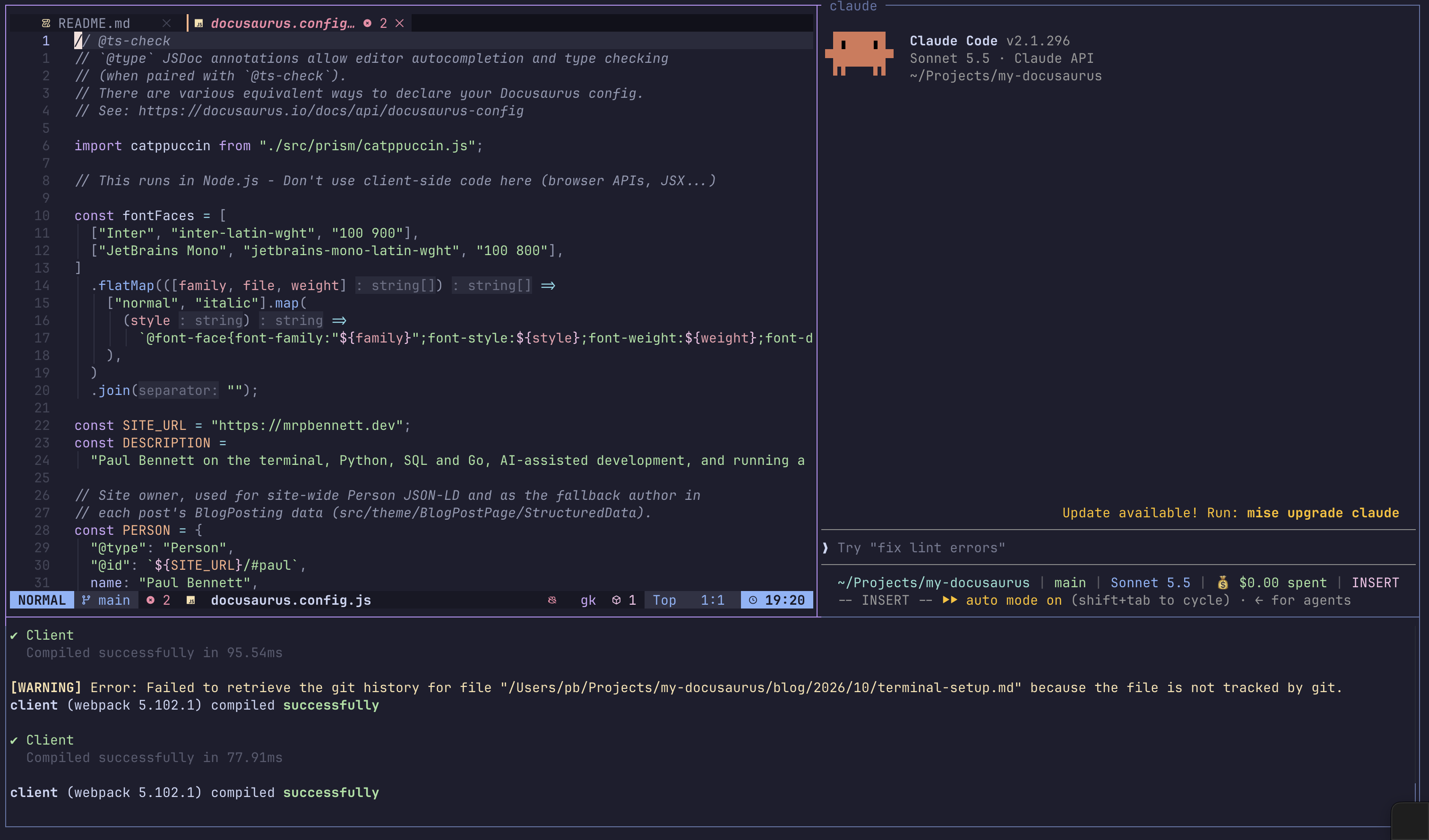This screenshot has width=1429, height=840.
Task: Click the crossed-out Copilot icon in statusline
Action: 552,600
